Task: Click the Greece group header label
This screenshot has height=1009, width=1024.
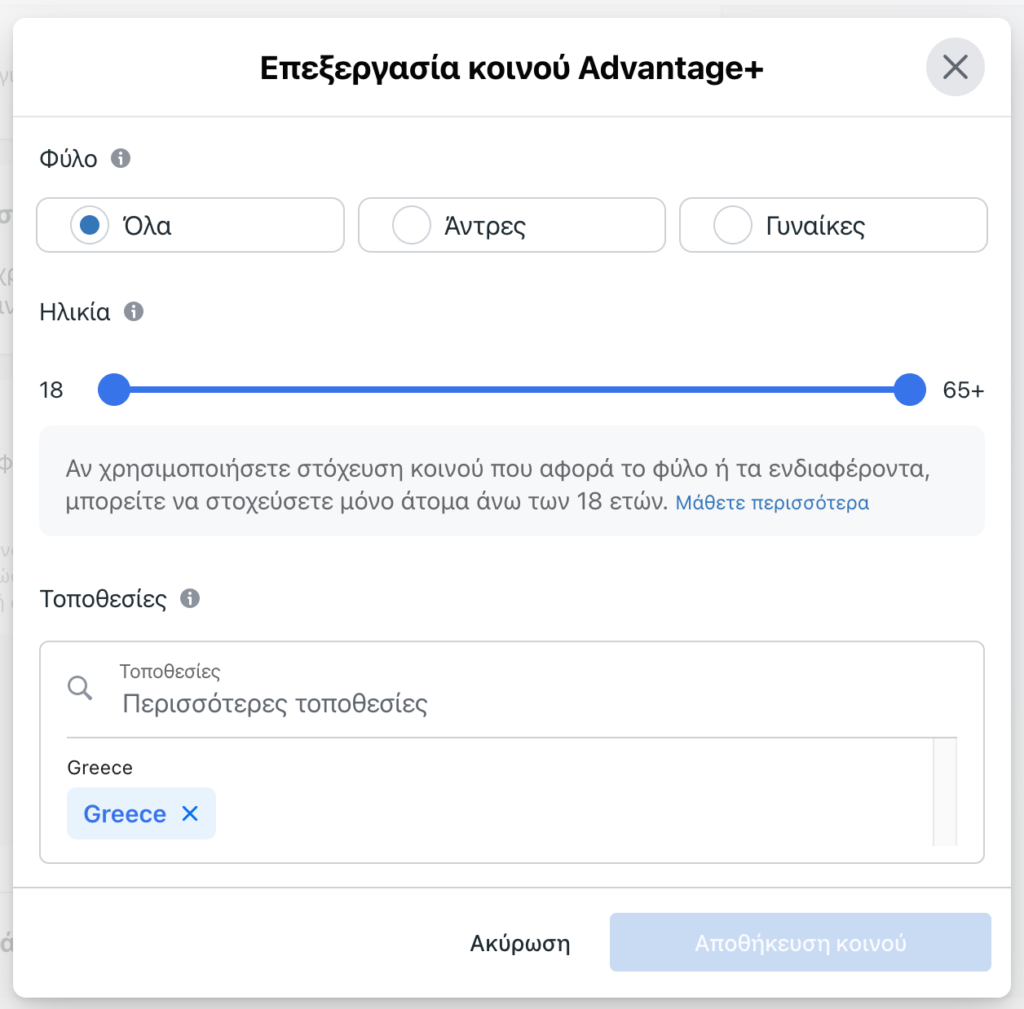Action: click(100, 767)
